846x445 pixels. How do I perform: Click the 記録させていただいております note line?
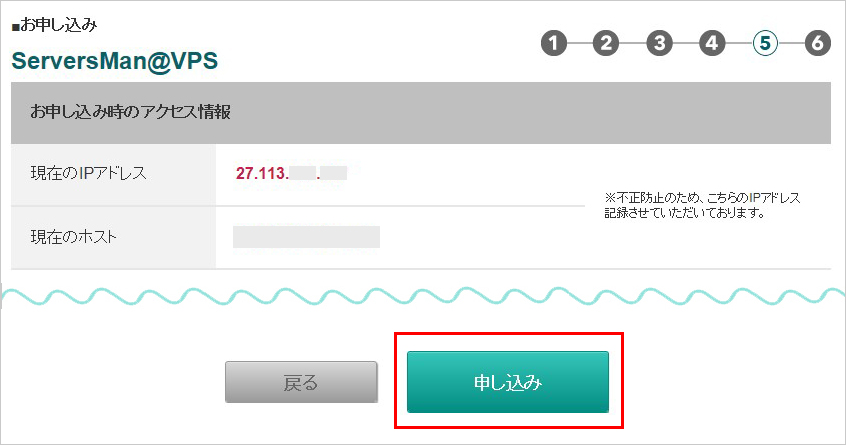pos(685,213)
